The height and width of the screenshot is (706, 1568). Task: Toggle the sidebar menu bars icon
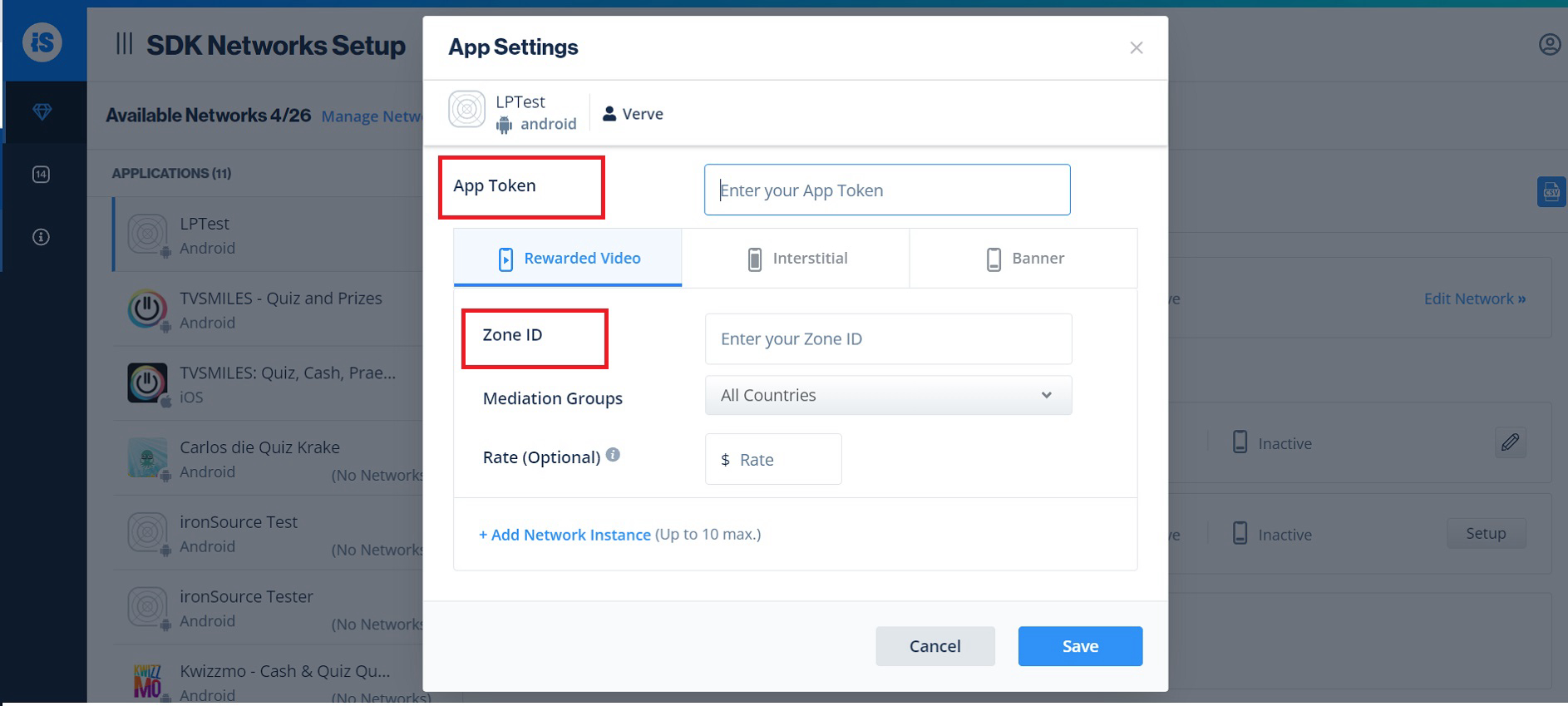click(x=124, y=43)
